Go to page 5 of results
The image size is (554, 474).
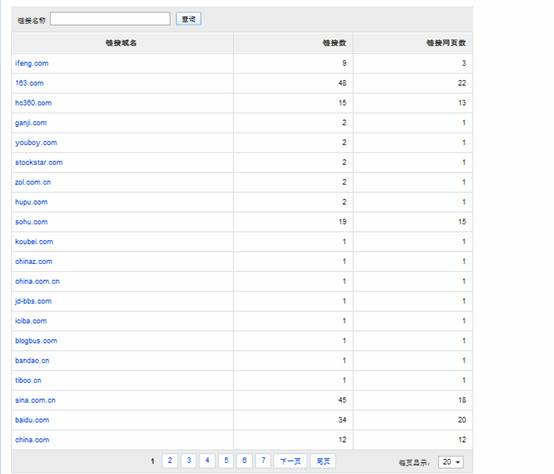[226, 461]
